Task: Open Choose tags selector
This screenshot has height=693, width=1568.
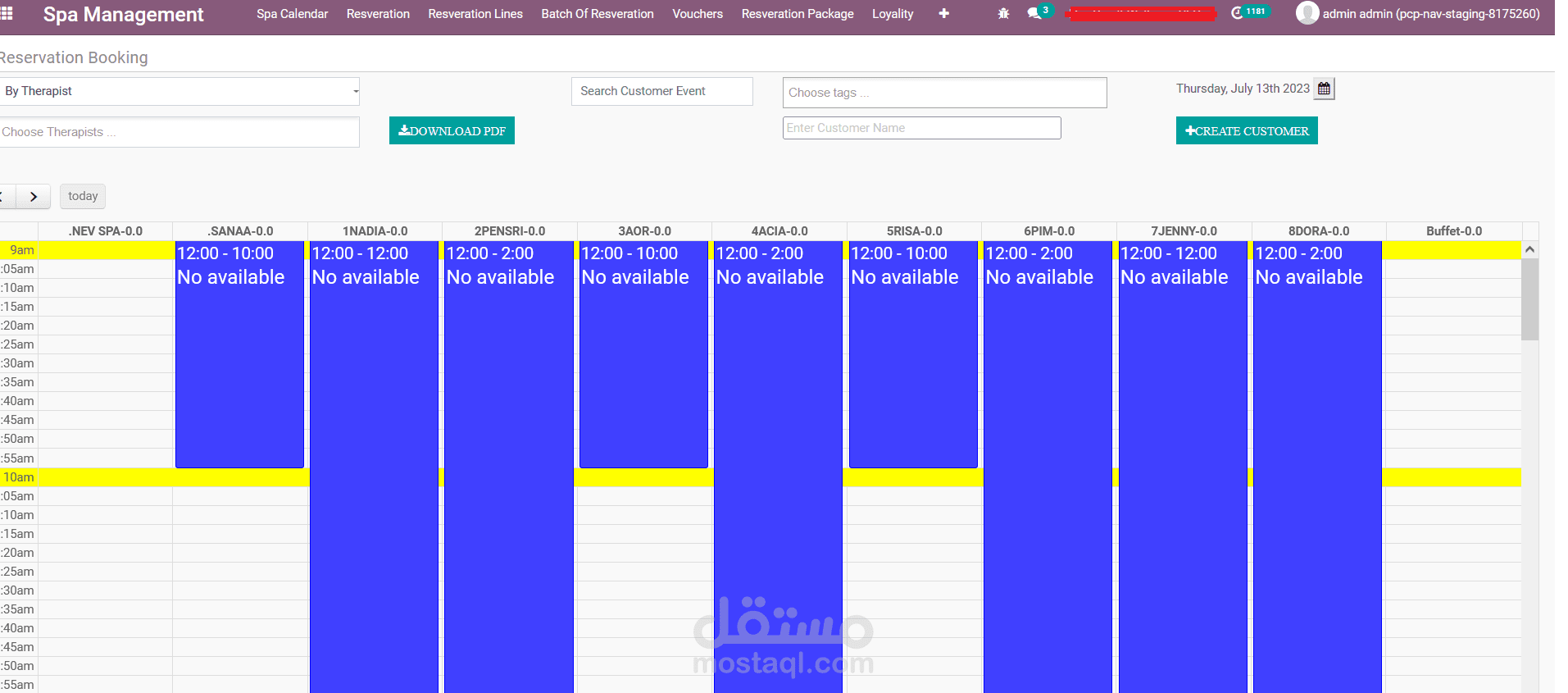Action: point(944,93)
